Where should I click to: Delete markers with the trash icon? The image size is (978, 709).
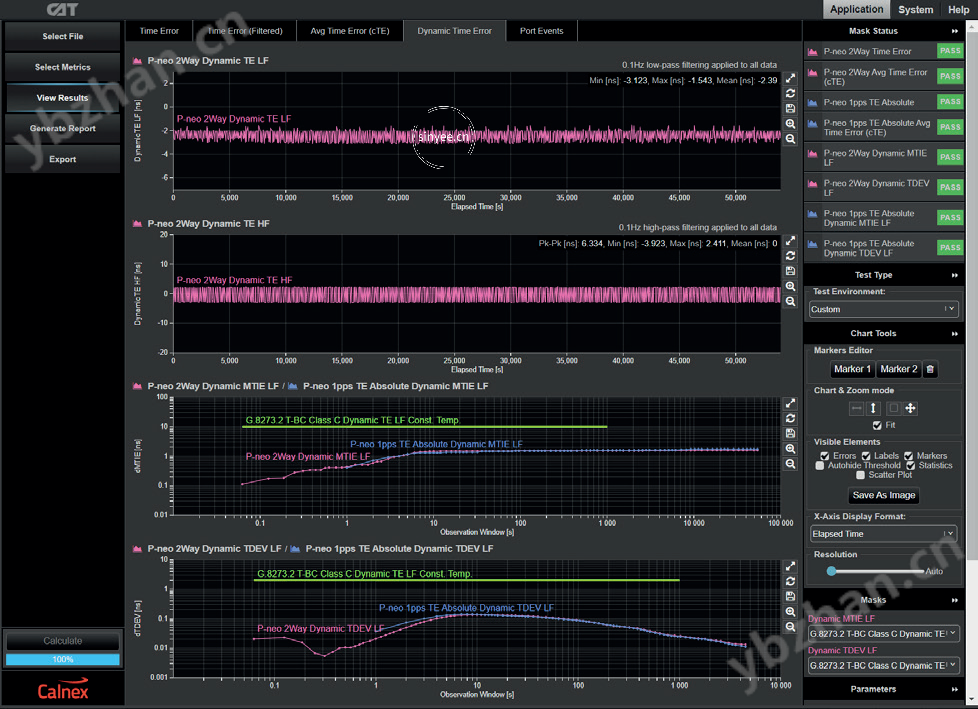tap(930, 369)
